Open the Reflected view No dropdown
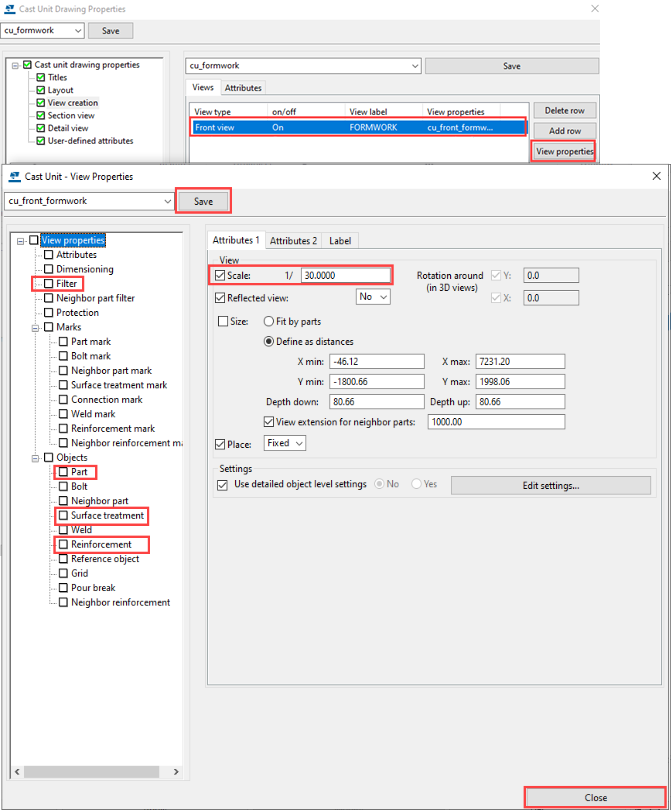Viewport: 672px width, 811px height. [373, 297]
